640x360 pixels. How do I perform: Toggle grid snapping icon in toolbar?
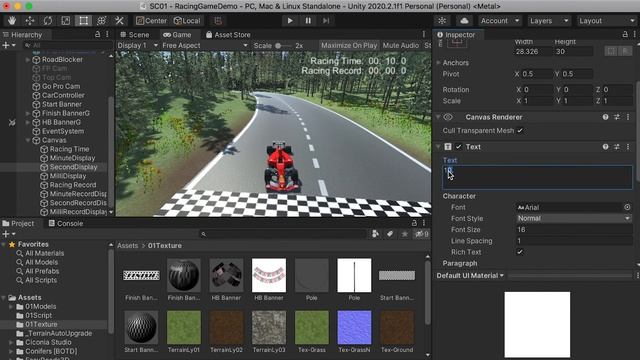pyautogui.click(x=218, y=21)
